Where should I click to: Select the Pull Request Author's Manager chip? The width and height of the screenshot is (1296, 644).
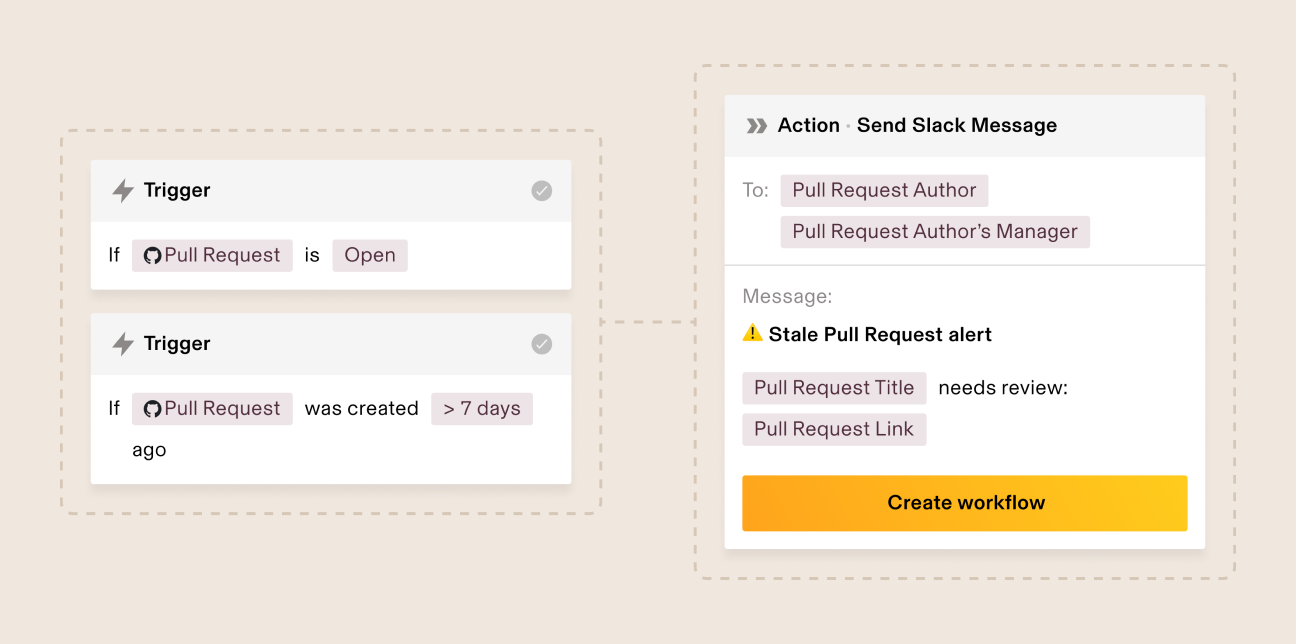(935, 232)
